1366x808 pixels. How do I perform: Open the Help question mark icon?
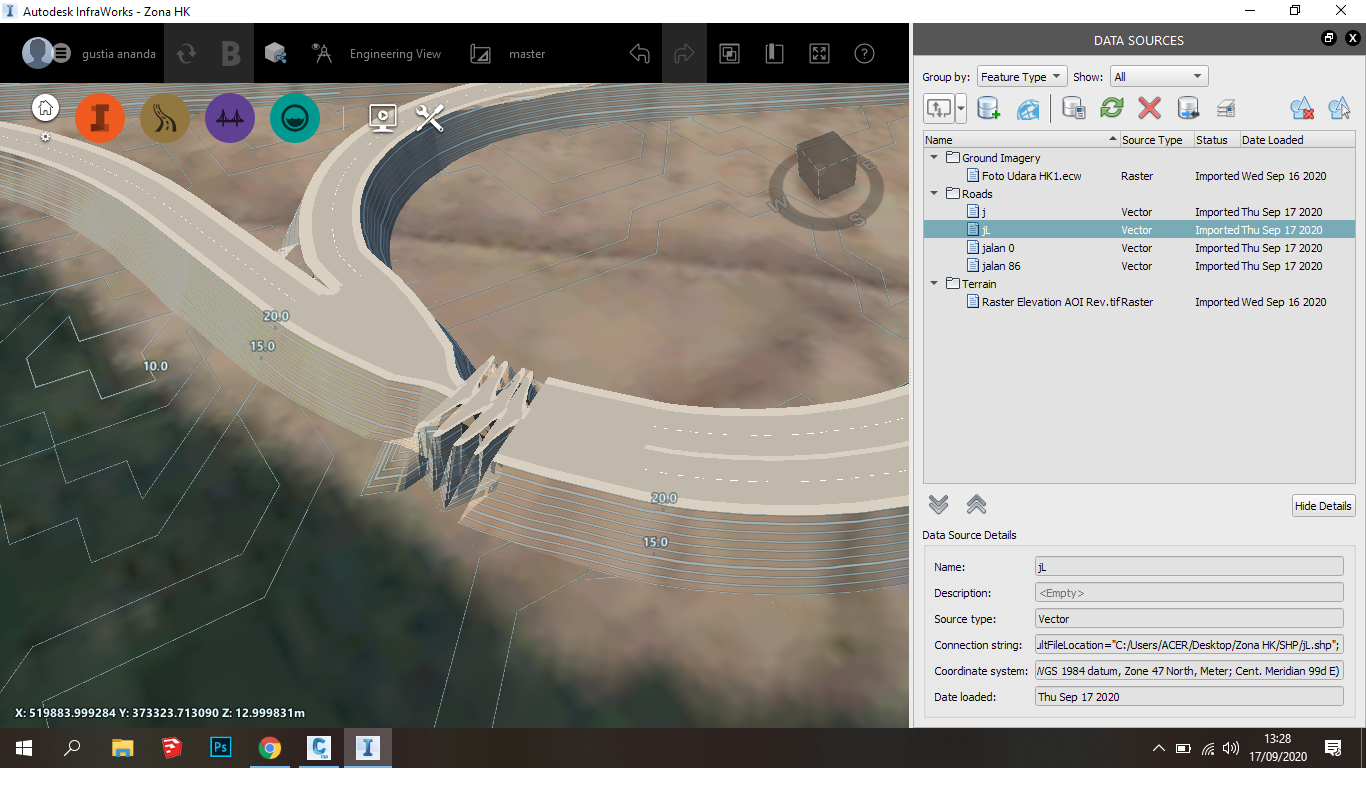pos(865,54)
